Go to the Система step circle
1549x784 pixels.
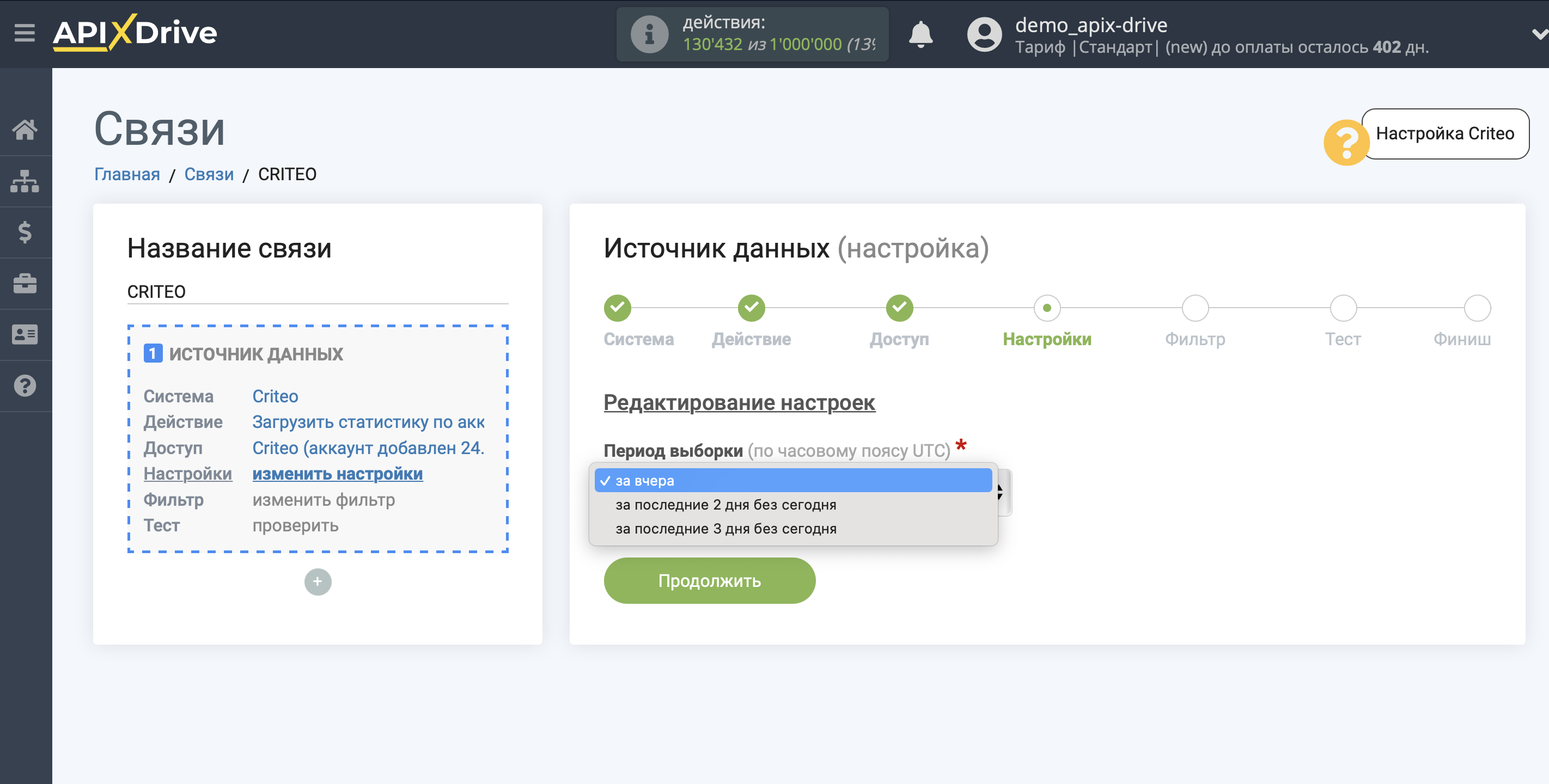point(617,308)
